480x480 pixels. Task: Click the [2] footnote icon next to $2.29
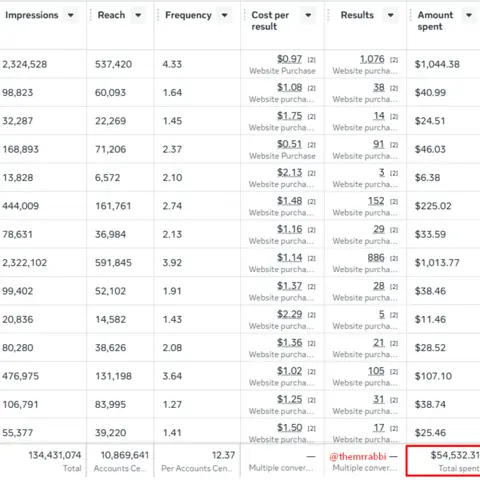pyautogui.click(x=311, y=315)
